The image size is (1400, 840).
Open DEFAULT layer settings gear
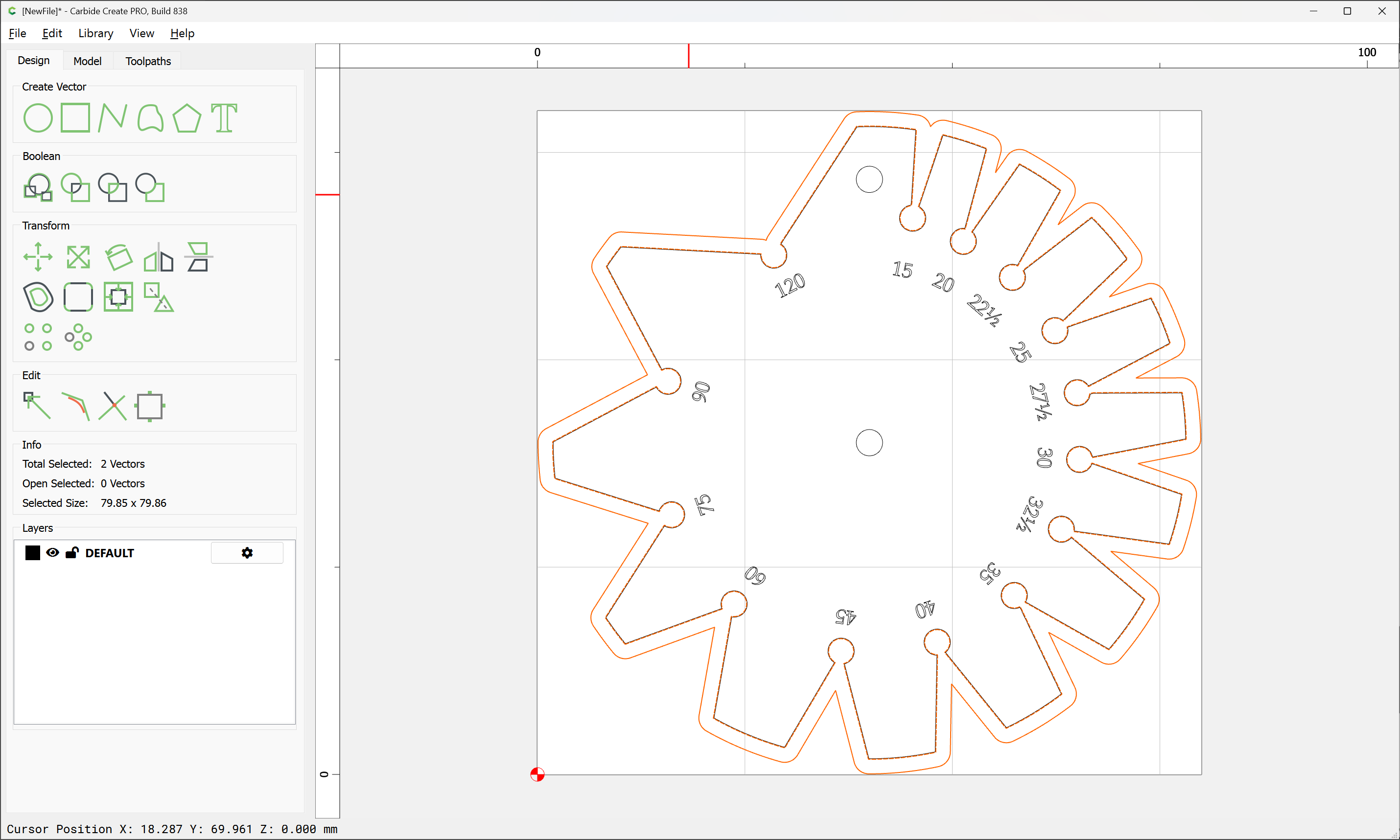(x=247, y=552)
